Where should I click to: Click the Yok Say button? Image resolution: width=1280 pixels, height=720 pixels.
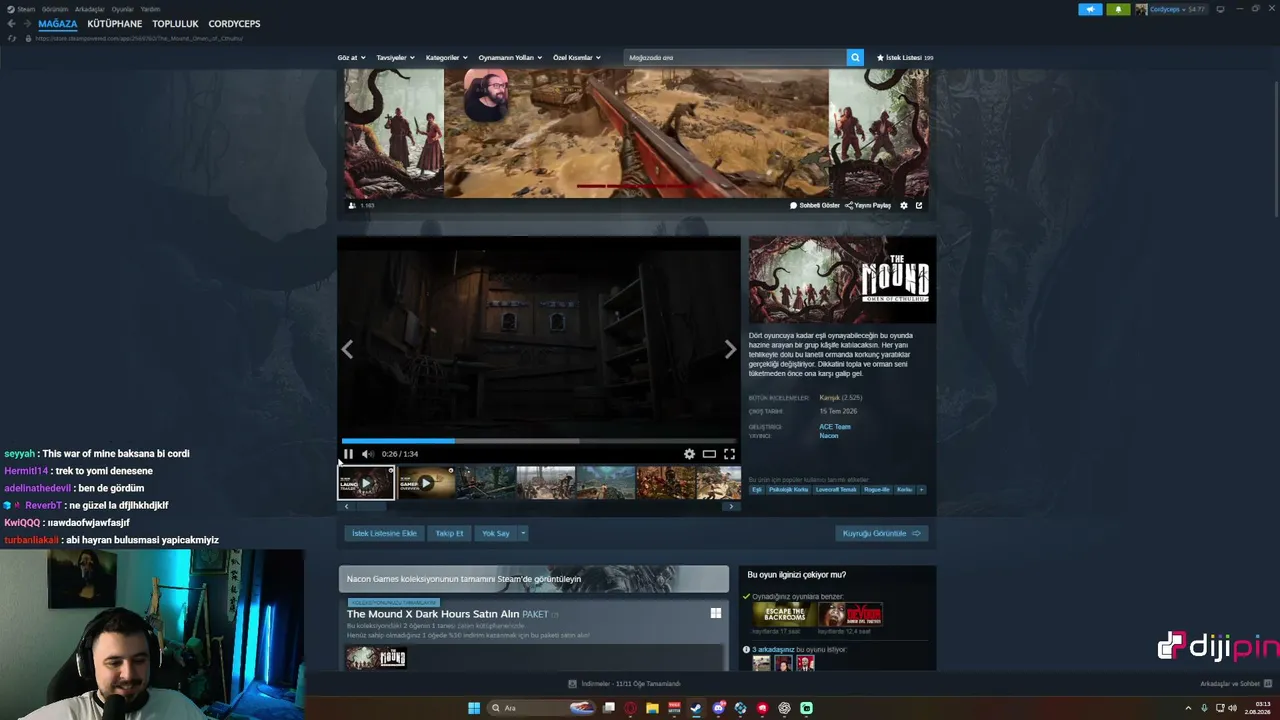point(496,533)
